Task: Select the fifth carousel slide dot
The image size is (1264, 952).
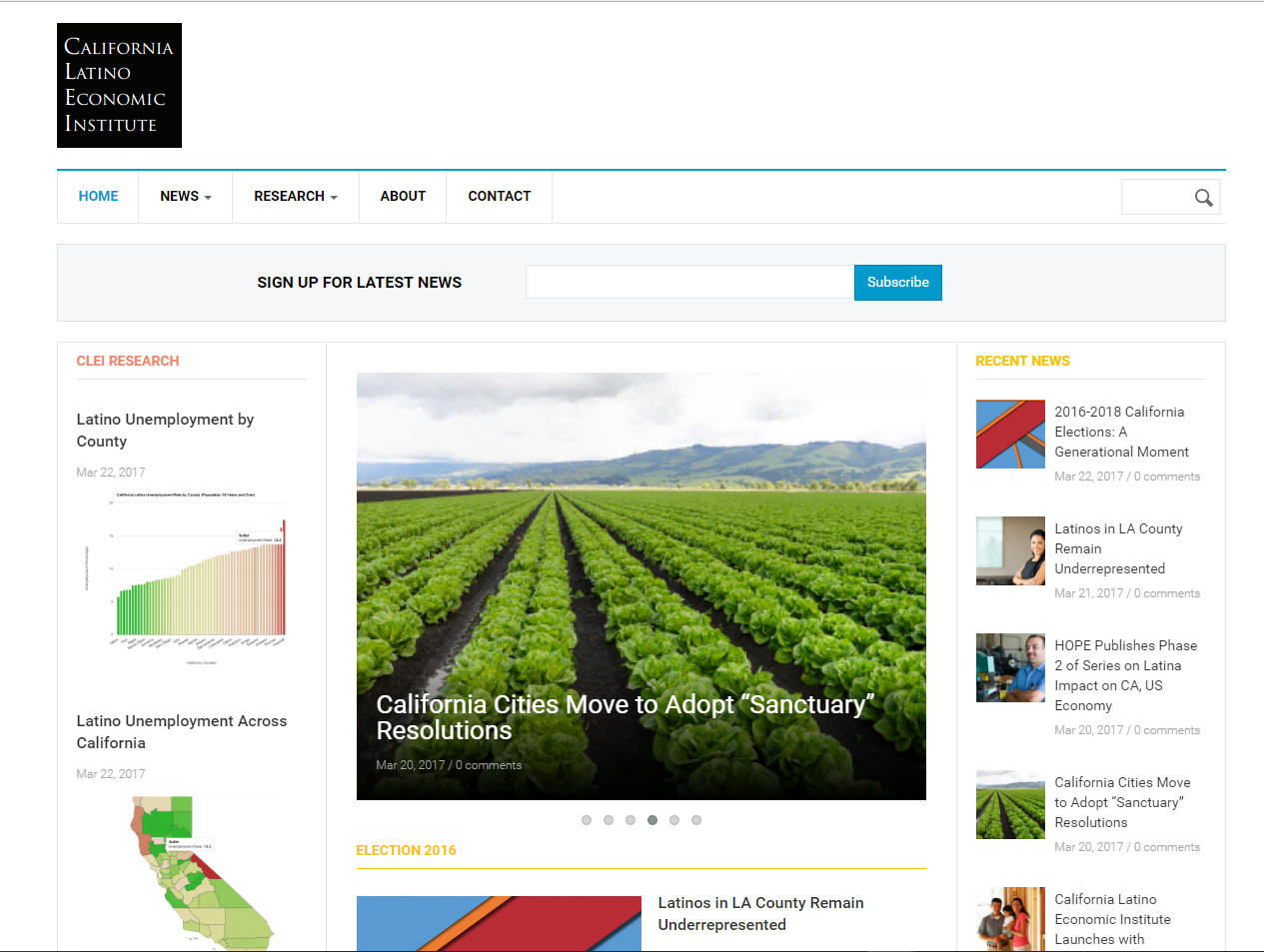Action: [674, 820]
